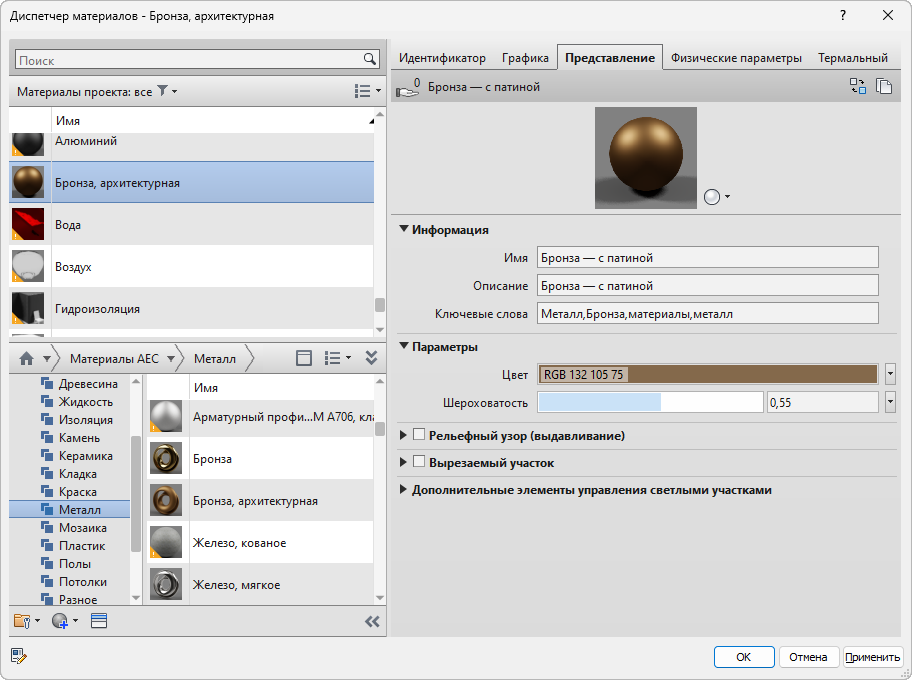The image size is (912, 680).
Task: Select the Представление tab
Action: pos(610,58)
